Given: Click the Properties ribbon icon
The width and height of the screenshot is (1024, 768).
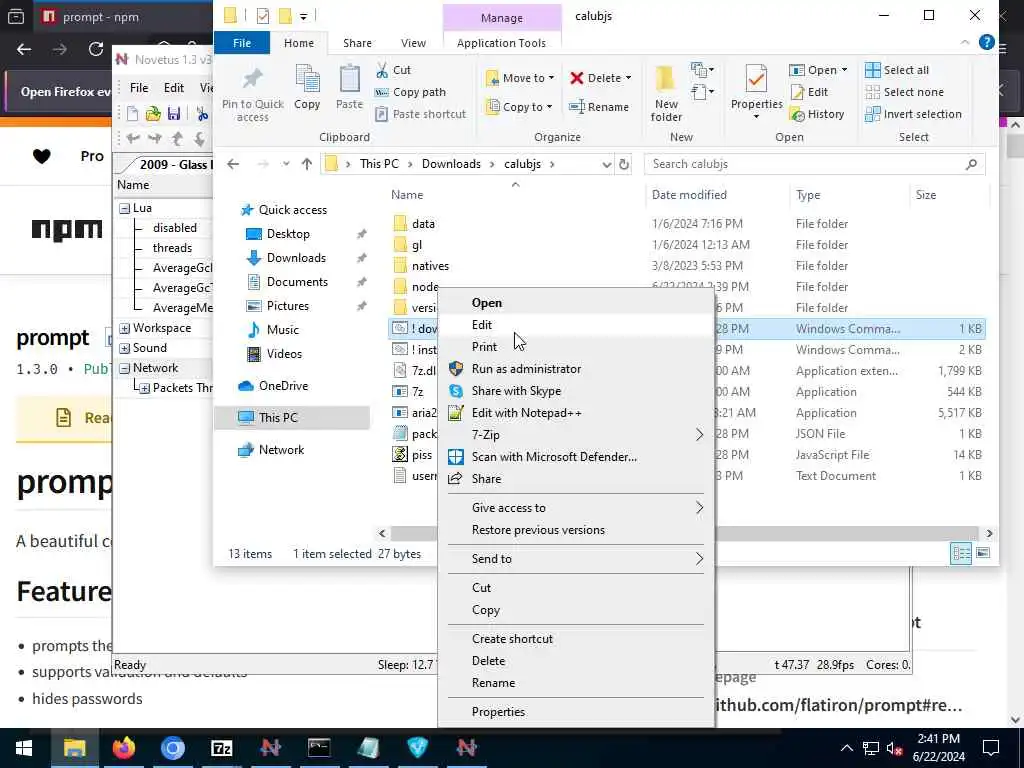Looking at the screenshot, I should (x=756, y=79).
